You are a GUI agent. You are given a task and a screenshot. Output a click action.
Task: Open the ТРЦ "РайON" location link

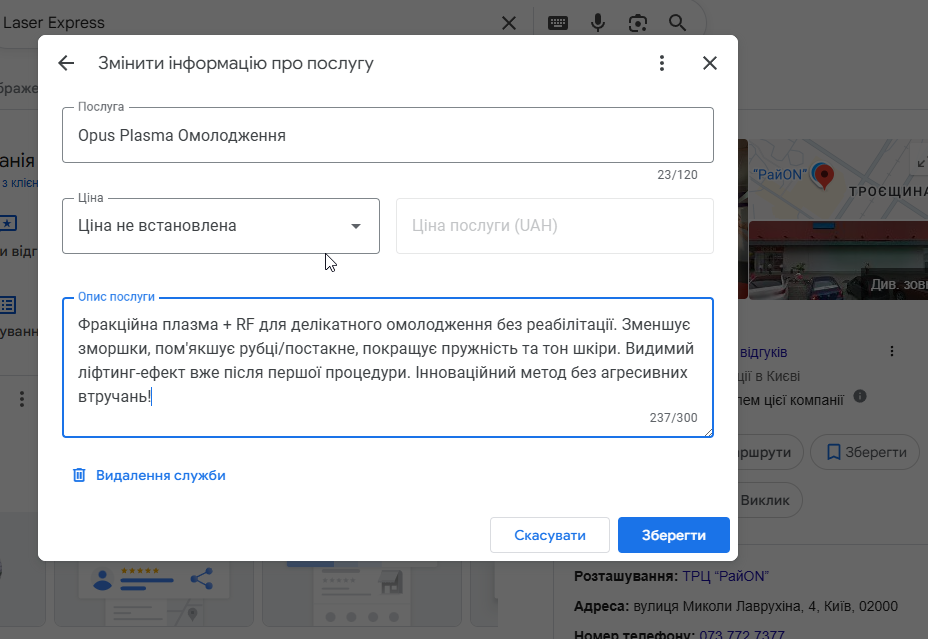click(x=725, y=575)
